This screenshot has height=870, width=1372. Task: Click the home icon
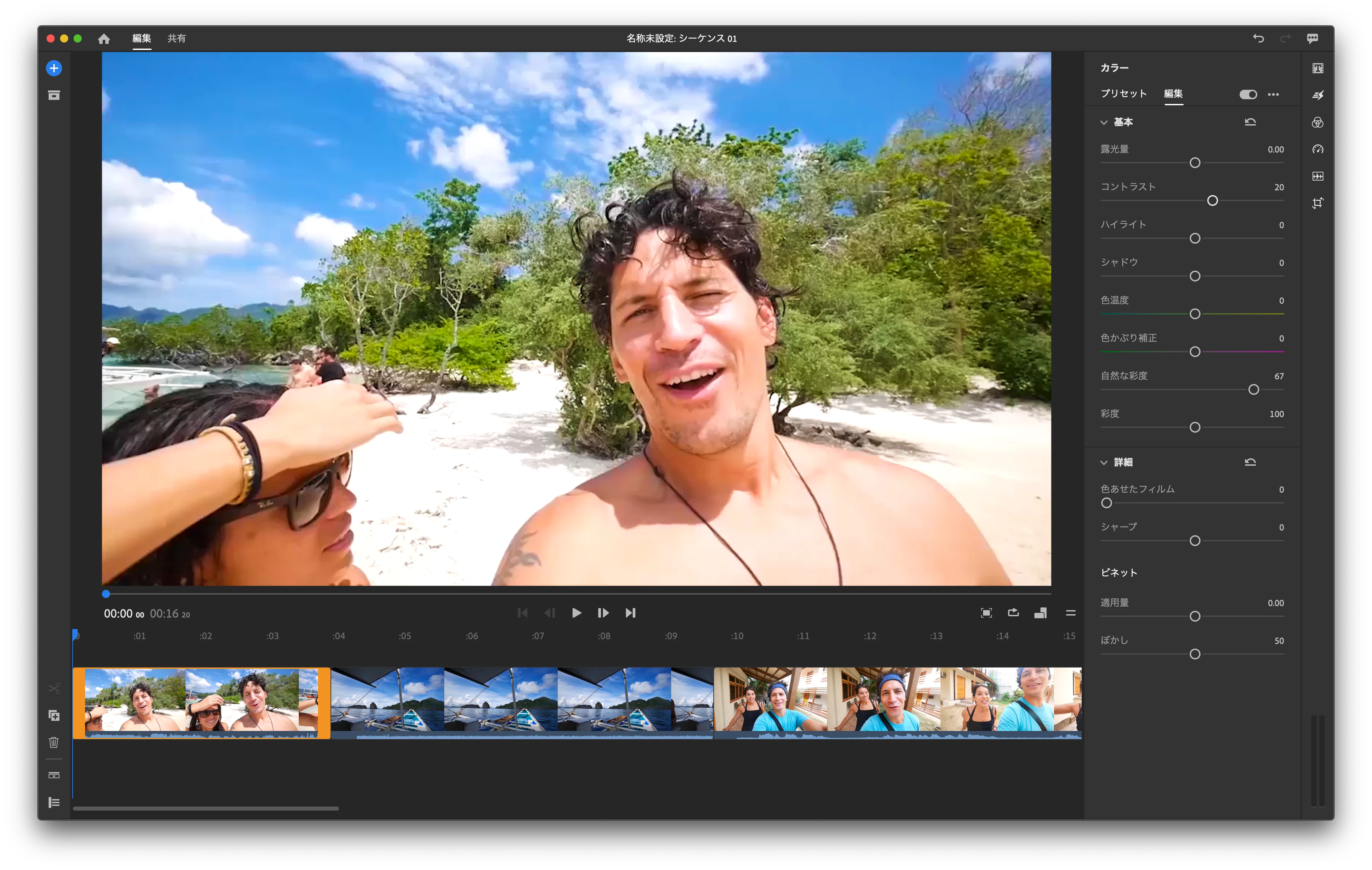click(x=104, y=39)
